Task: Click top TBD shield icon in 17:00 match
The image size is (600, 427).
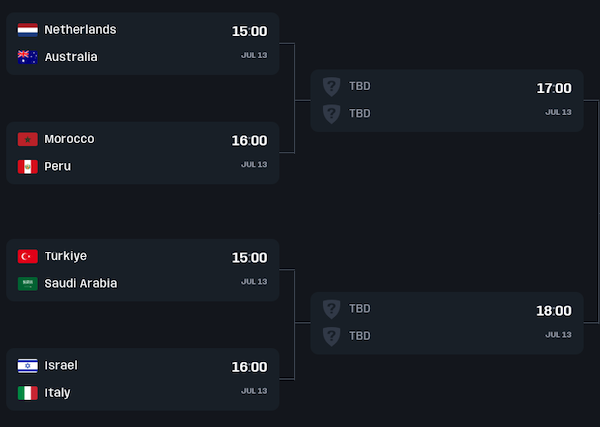Action: (x=331, y=87)
